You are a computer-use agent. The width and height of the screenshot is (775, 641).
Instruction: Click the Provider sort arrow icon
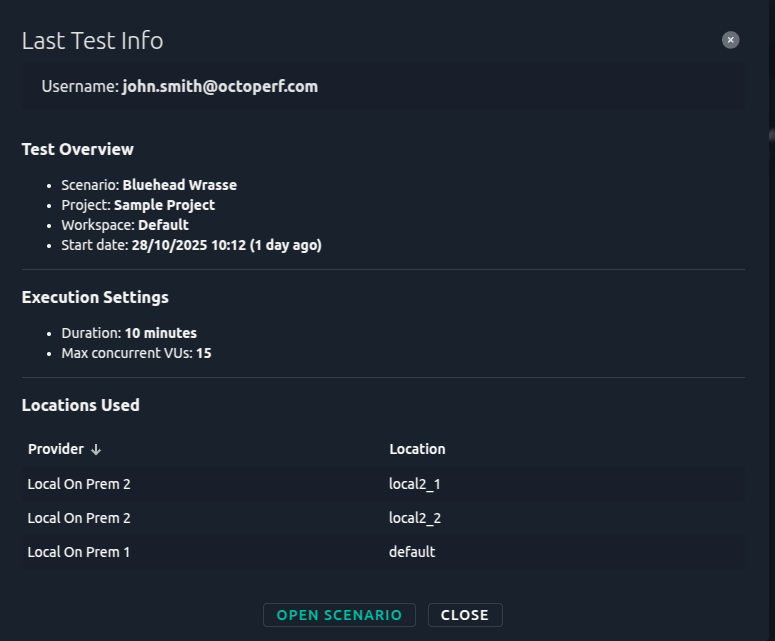(x=96, y=450)
